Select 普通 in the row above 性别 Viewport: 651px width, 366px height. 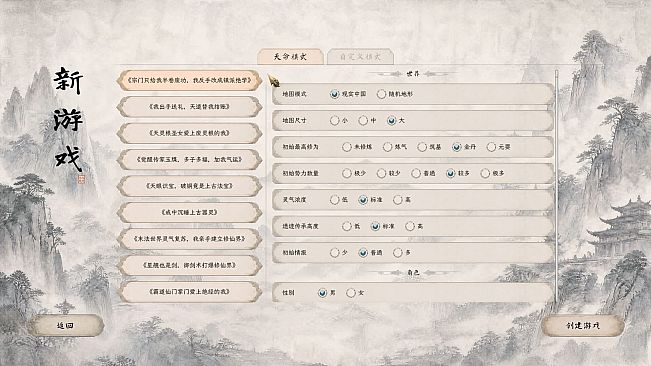(x=363, y=252)
